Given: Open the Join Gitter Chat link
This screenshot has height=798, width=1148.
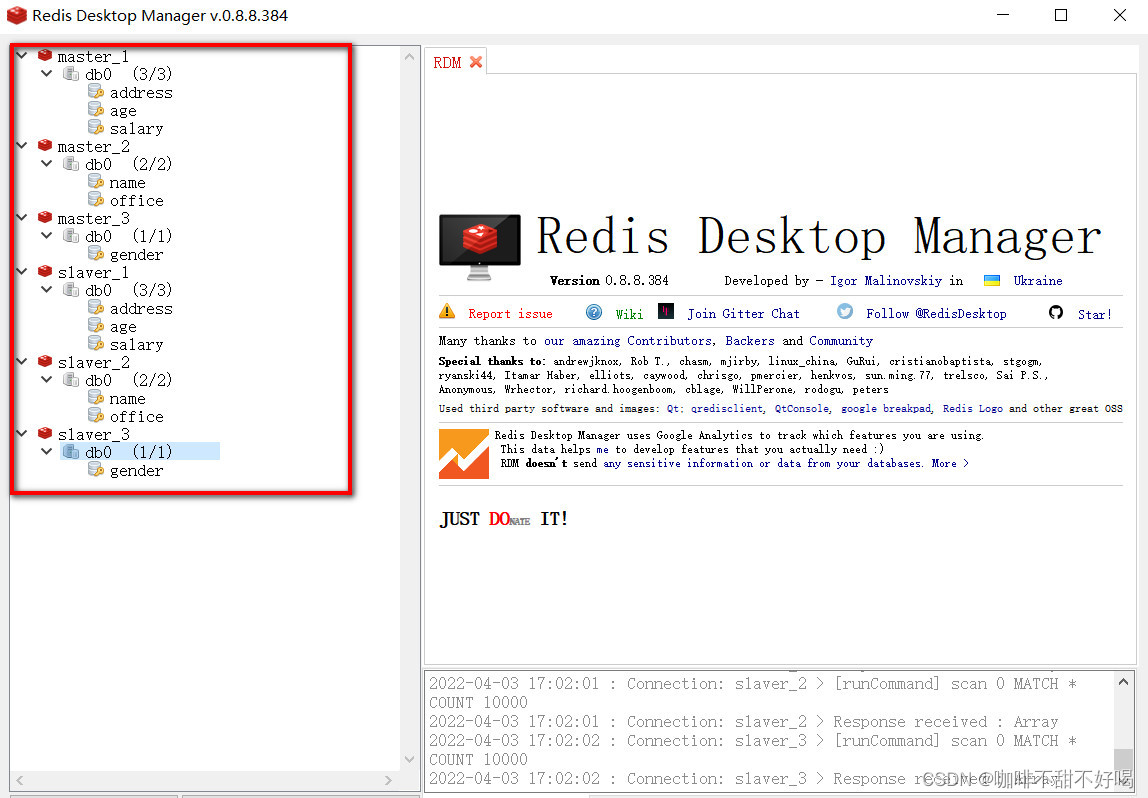Looking at the screenshot, I should [x=743, y=313].
